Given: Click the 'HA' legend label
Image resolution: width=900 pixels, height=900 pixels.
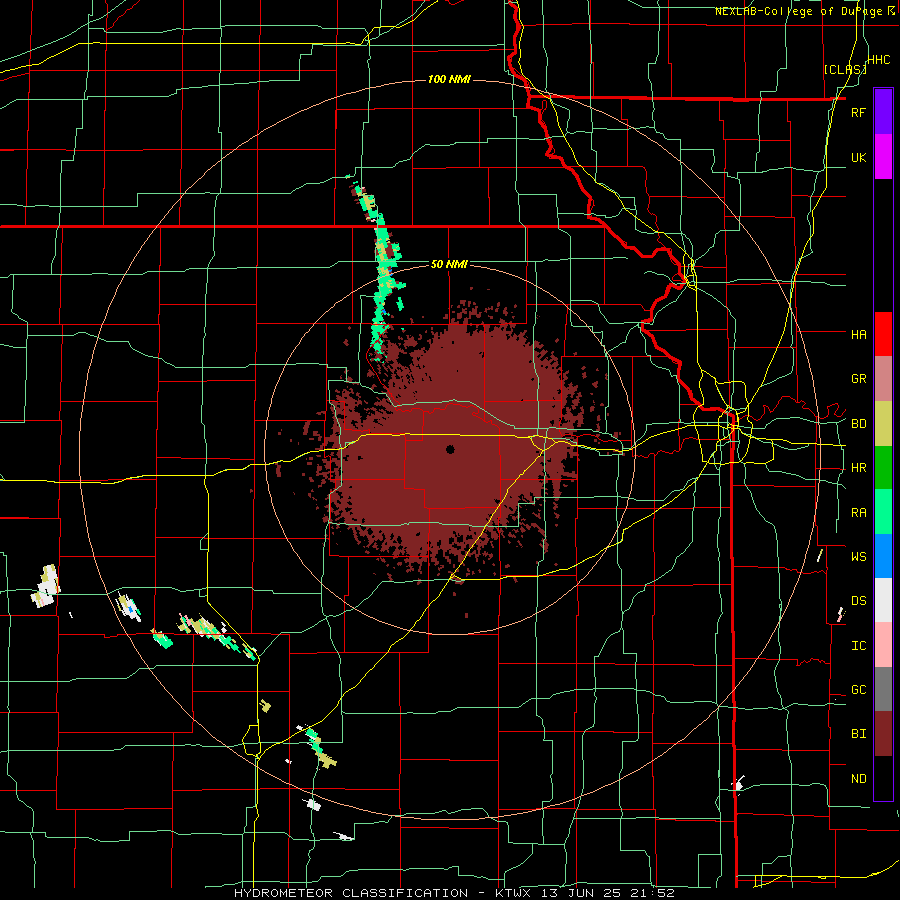Looking at the screenshot, I should [858, 334].
